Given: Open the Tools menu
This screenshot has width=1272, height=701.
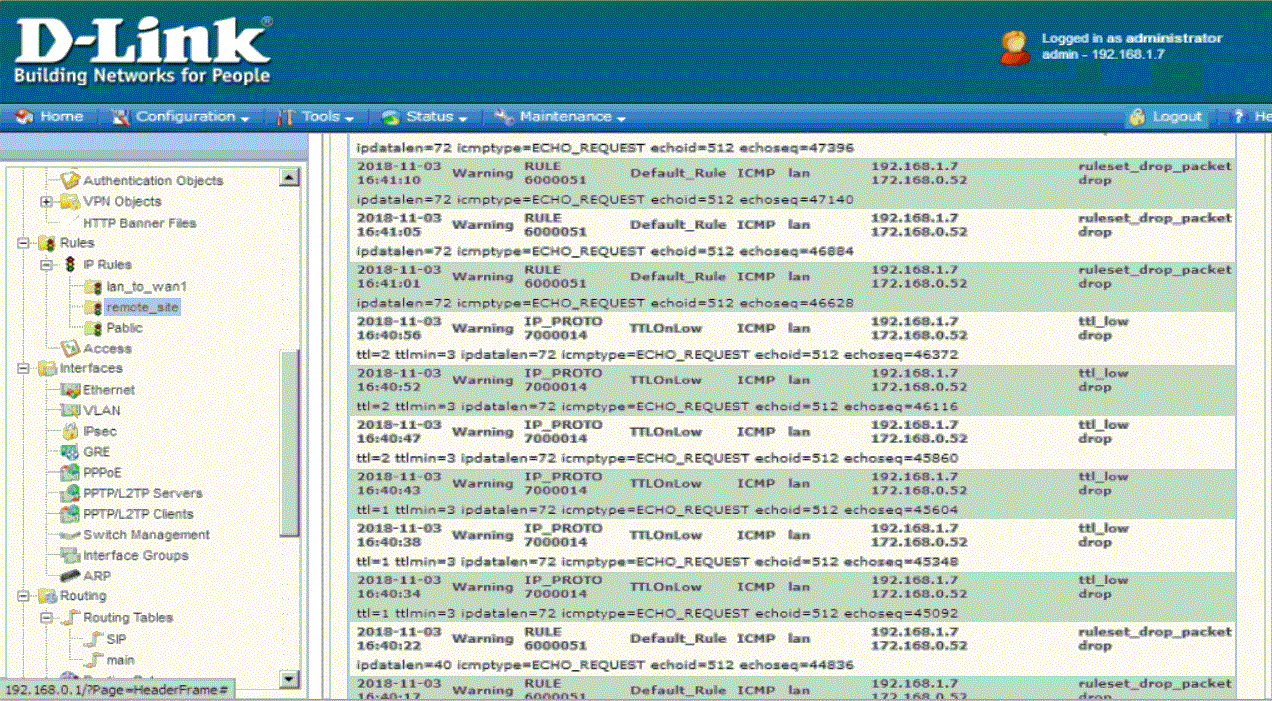Looking at the screenshot, I should click(x=321, y=117).
